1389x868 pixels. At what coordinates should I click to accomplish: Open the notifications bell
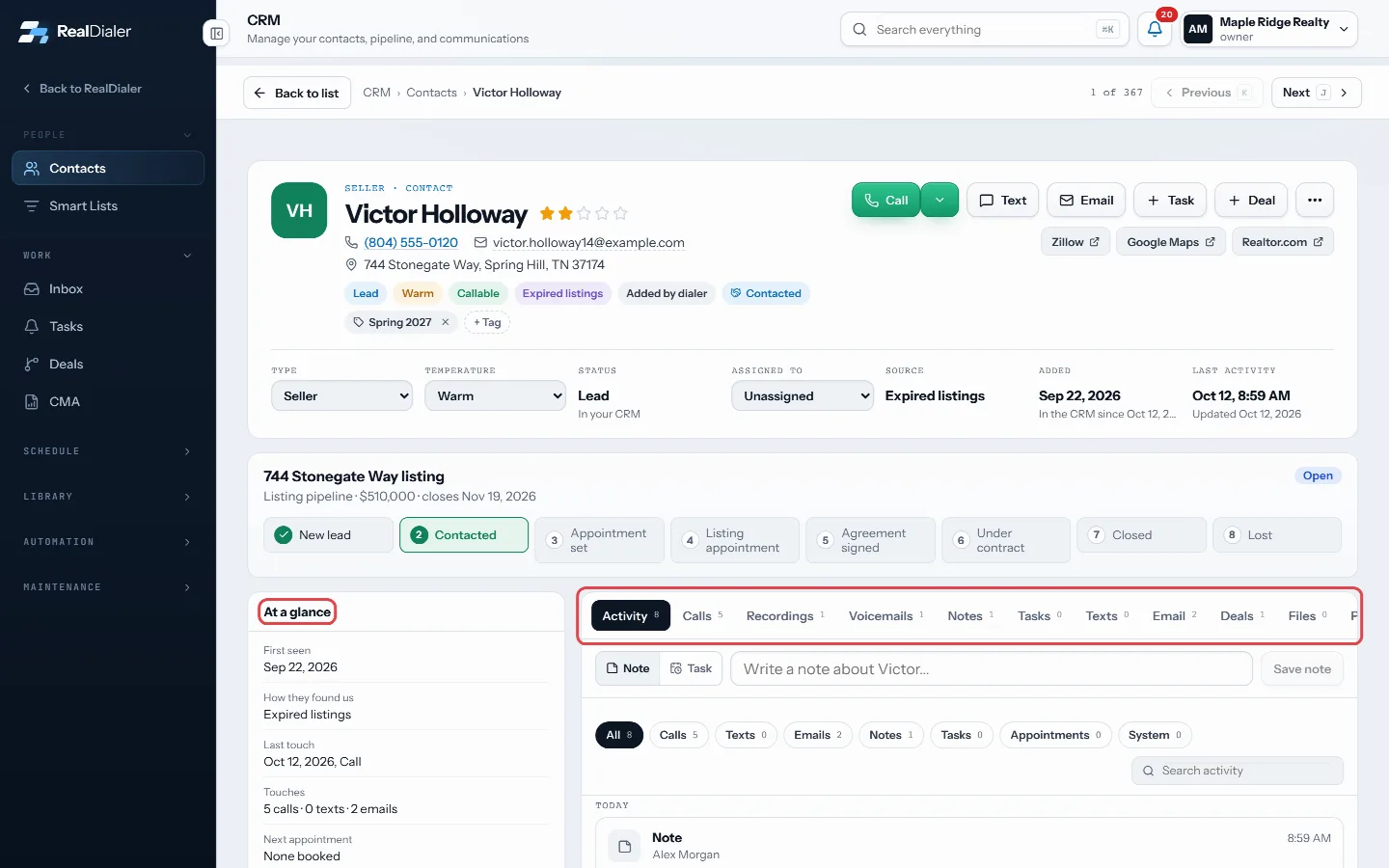point(1155,30)
